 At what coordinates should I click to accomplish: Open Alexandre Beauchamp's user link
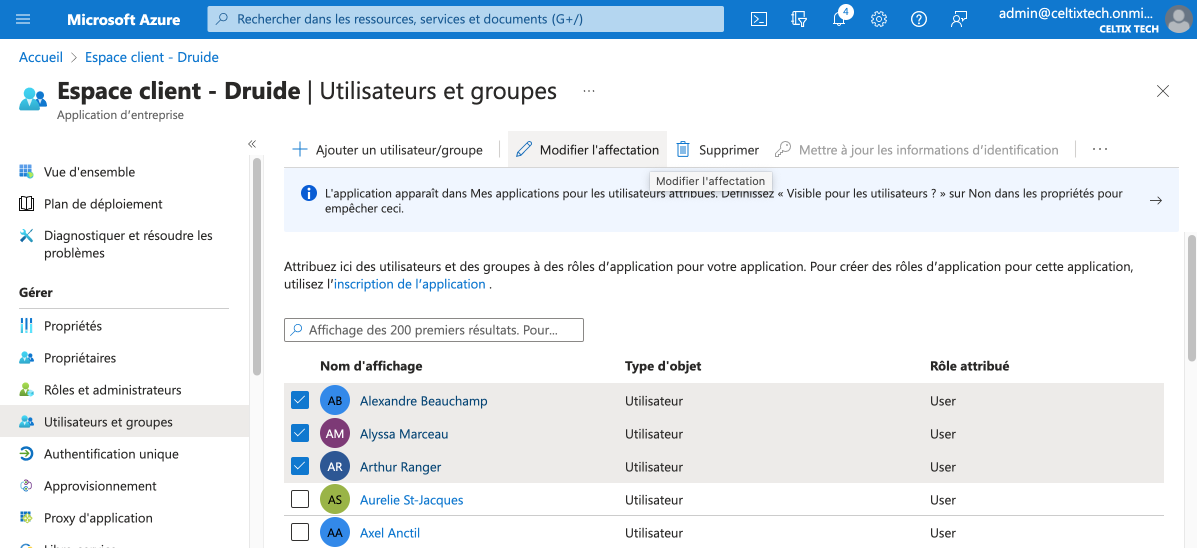[x=424, y=401]
